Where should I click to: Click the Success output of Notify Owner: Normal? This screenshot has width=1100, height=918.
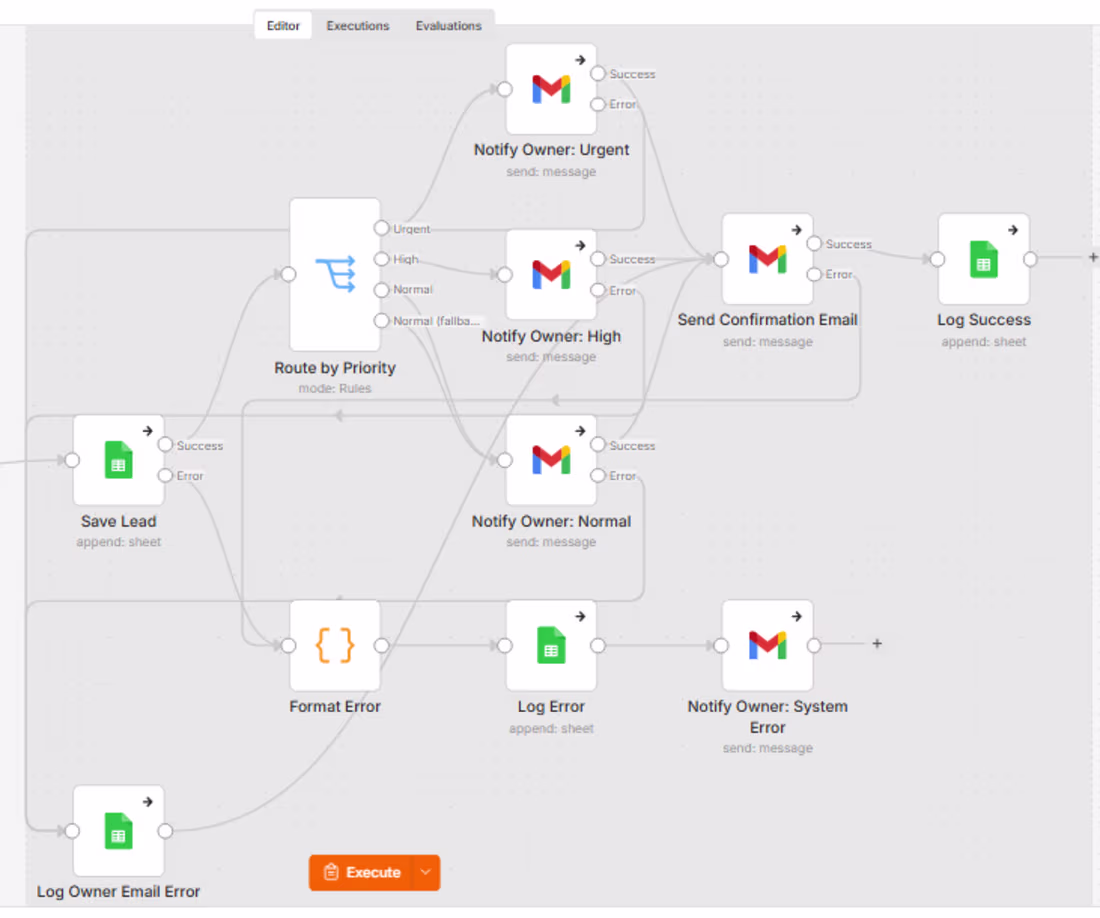coord(598,445)
